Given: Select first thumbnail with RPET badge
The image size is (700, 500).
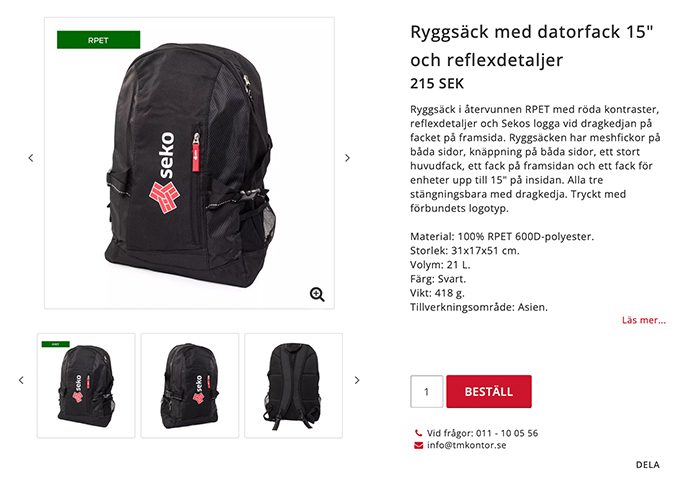Looking at the screenshot, I should (x=86, y=386).
